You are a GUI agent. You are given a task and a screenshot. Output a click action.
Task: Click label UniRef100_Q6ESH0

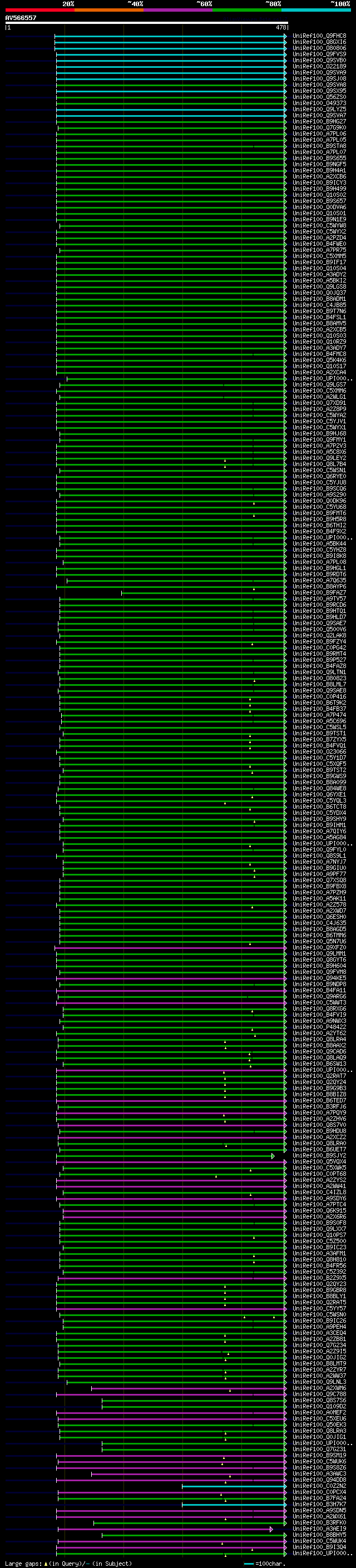coord(319,917)
